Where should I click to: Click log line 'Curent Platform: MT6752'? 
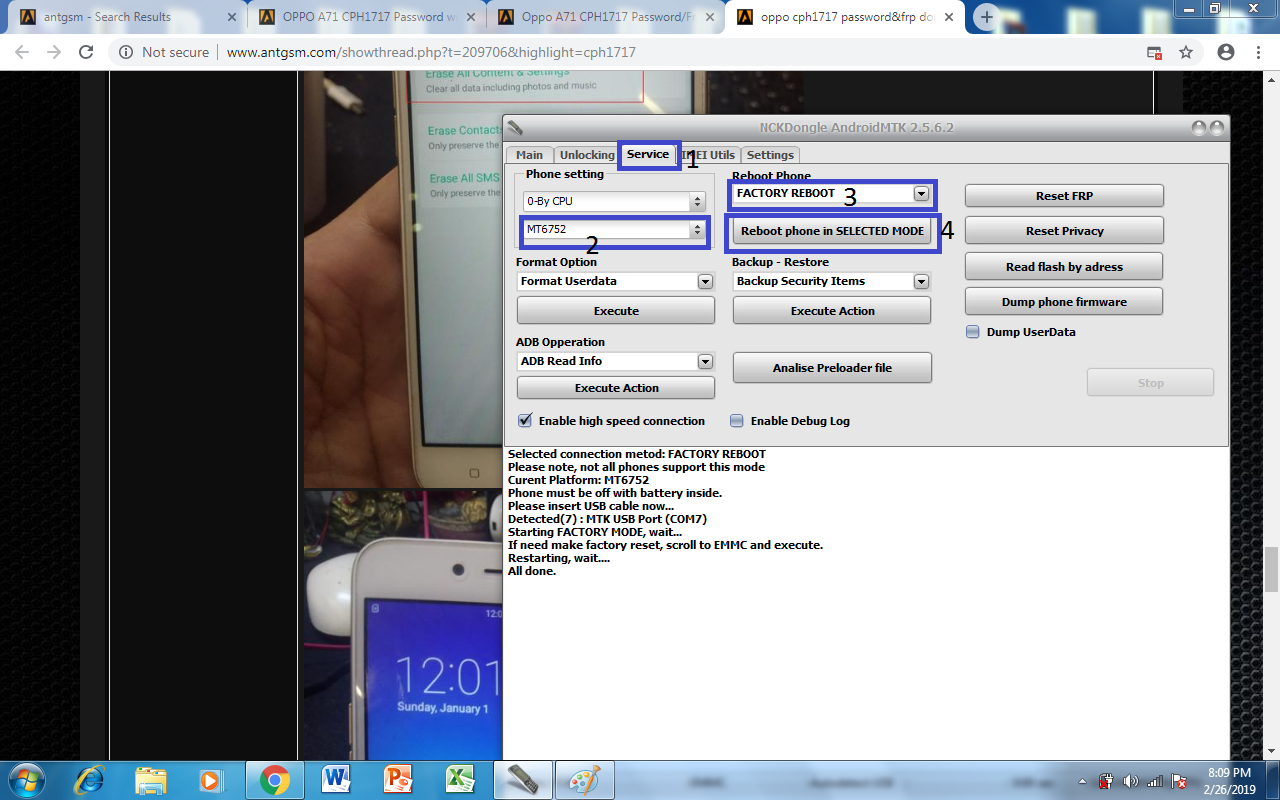[578, 480]
